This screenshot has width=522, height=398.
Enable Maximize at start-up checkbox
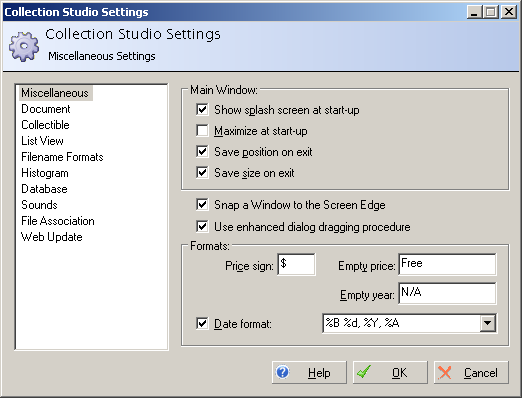[202, 130]
